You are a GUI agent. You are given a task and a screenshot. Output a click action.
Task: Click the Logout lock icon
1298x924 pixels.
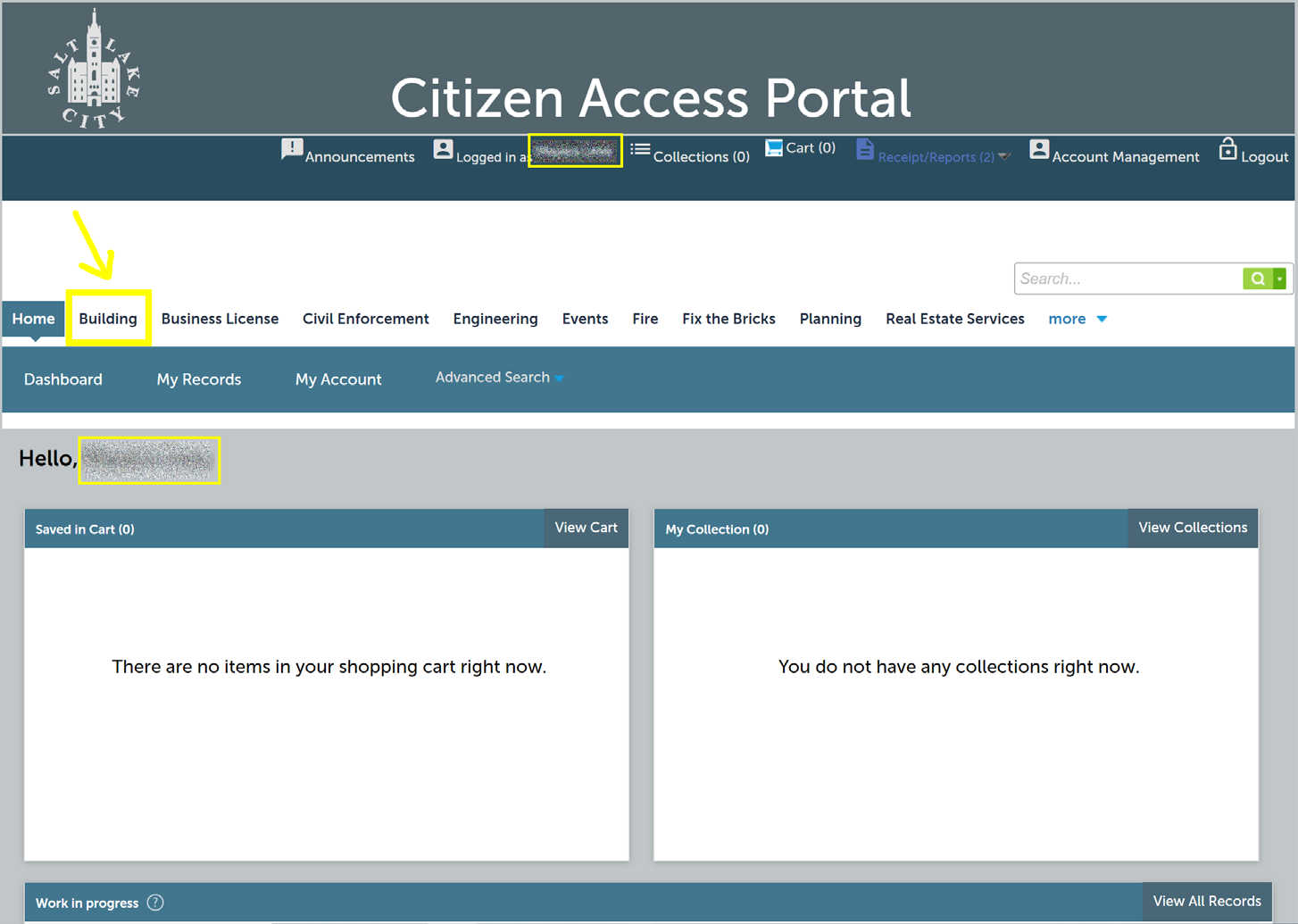coord(1228,148)
